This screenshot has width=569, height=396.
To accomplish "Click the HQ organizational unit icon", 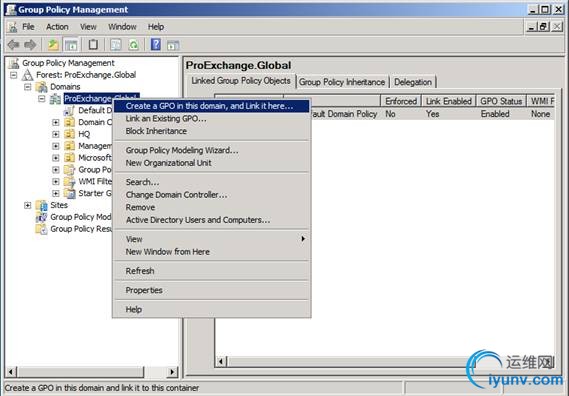I will (x=69, y=134).
